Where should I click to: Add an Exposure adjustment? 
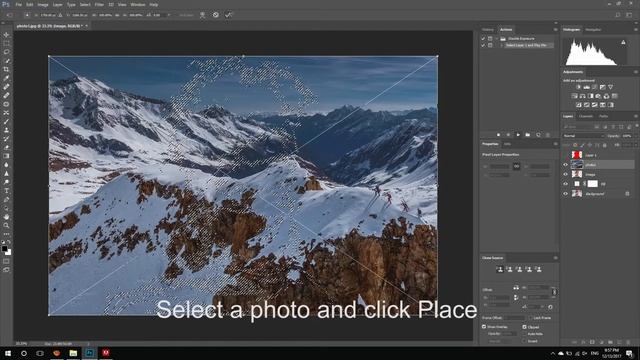tap(602, 87)
